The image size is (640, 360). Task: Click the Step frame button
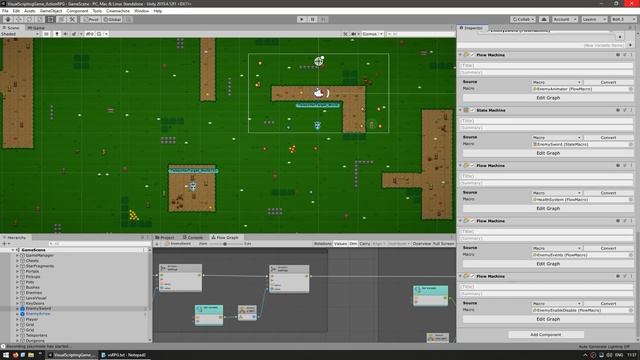pyautogui.click(x=323, y=19)
